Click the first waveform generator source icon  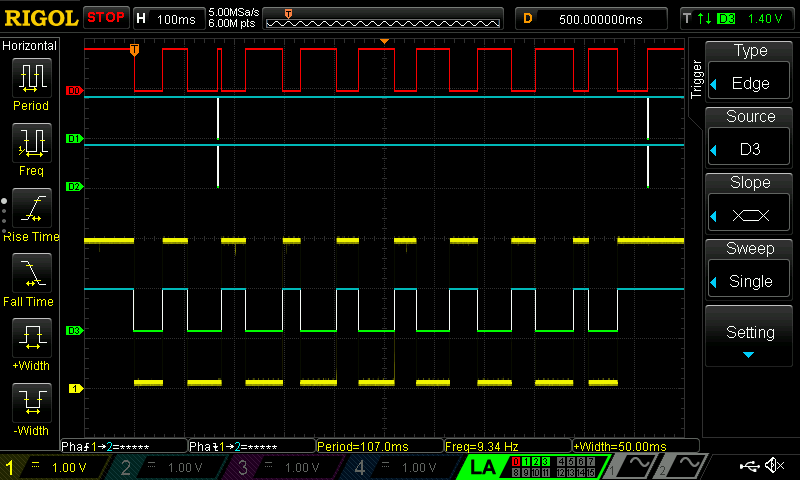coord(633,466)
